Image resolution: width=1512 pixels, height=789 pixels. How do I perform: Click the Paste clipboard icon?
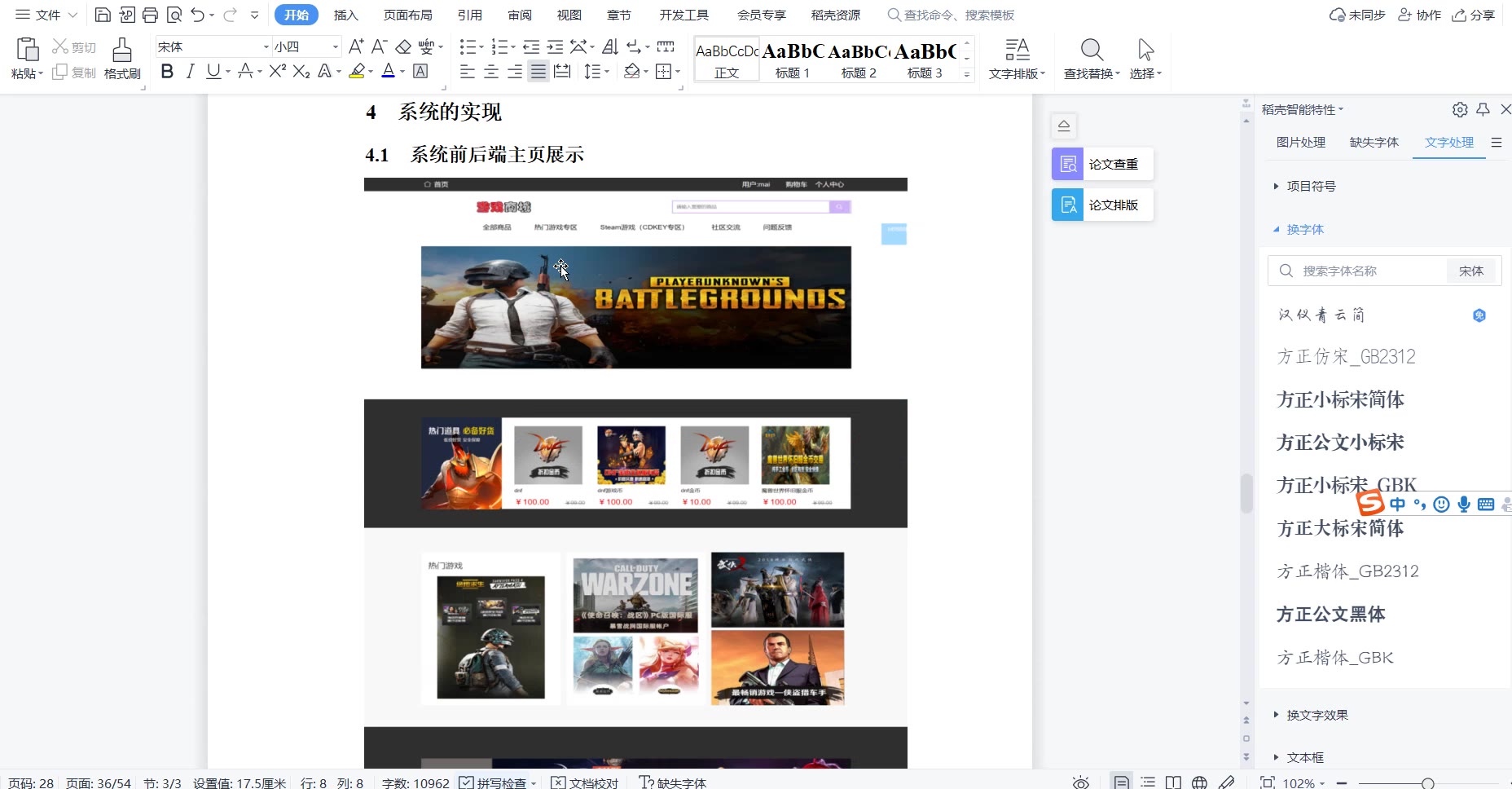click(x=27, y=50)
